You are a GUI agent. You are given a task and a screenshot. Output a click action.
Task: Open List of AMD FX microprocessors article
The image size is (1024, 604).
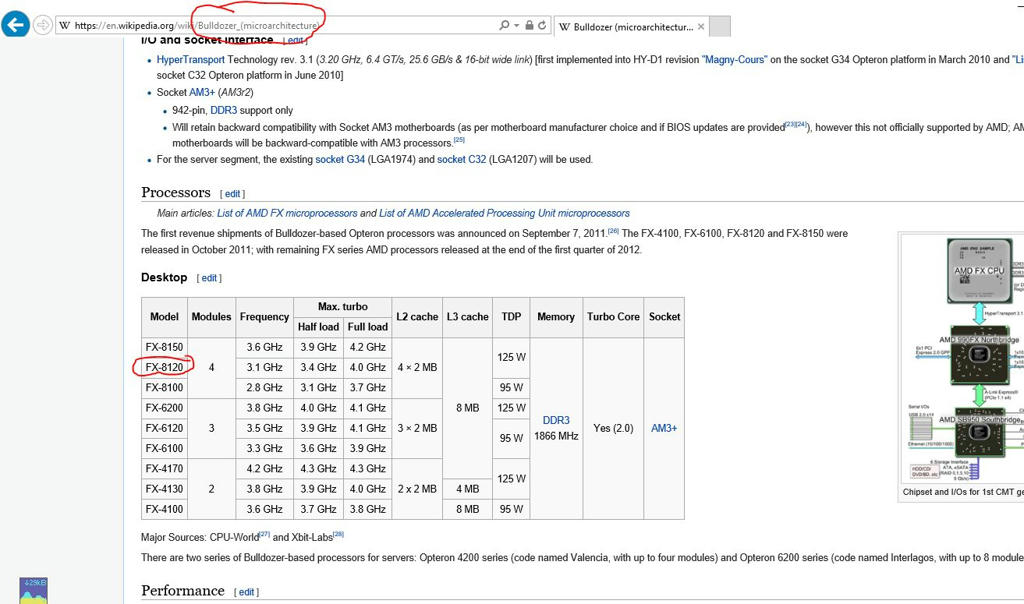287,213
